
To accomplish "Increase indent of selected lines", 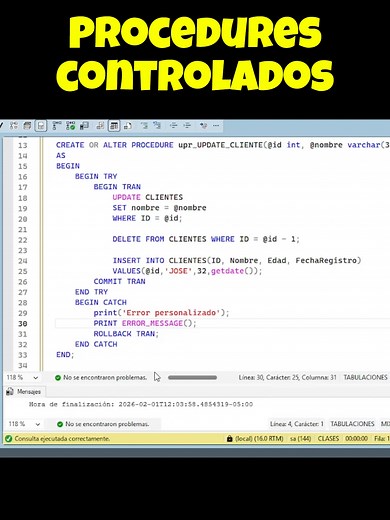I will click(x=187, y=126).
